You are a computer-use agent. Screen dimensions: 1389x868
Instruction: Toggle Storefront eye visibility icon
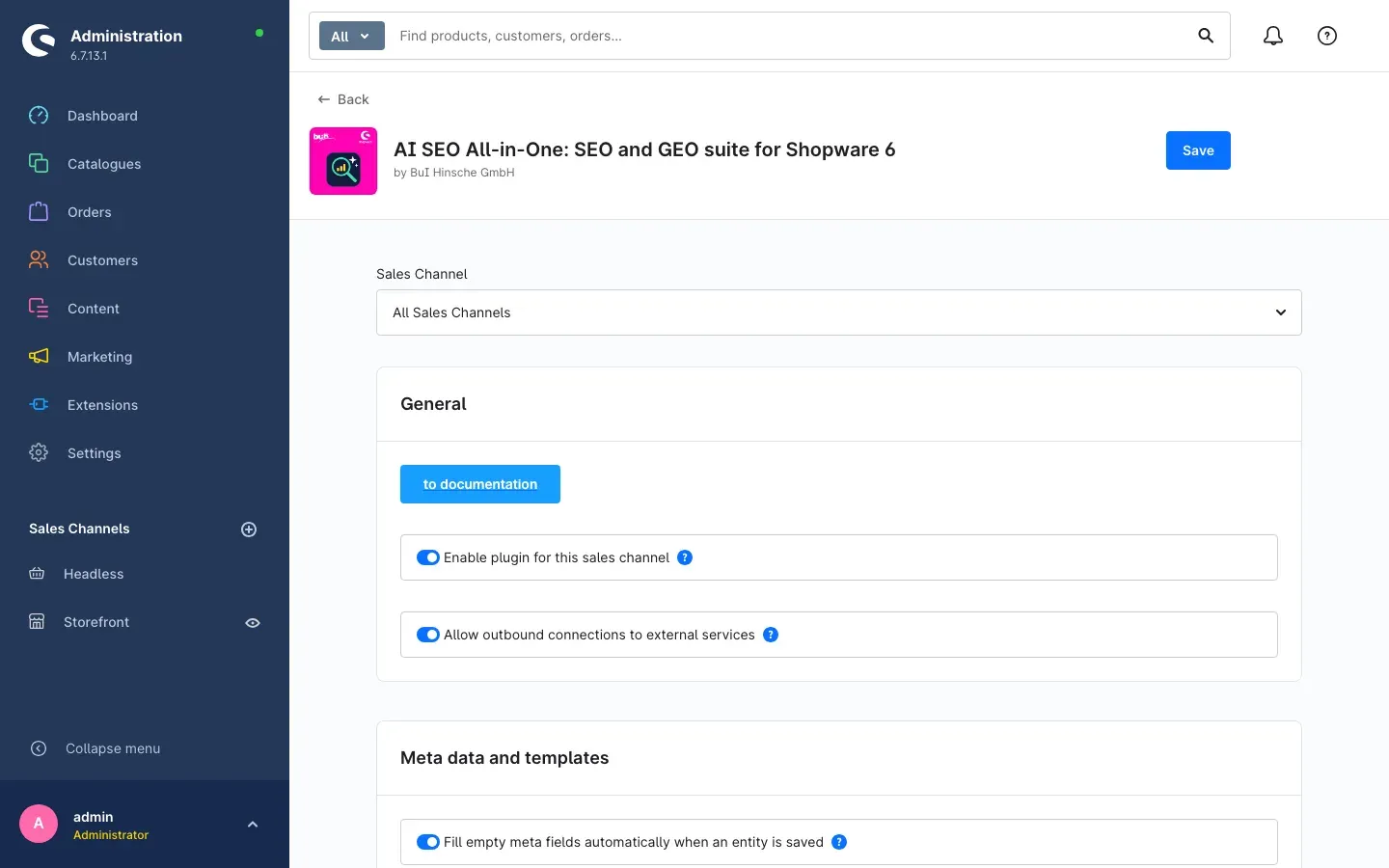[253, 623]
